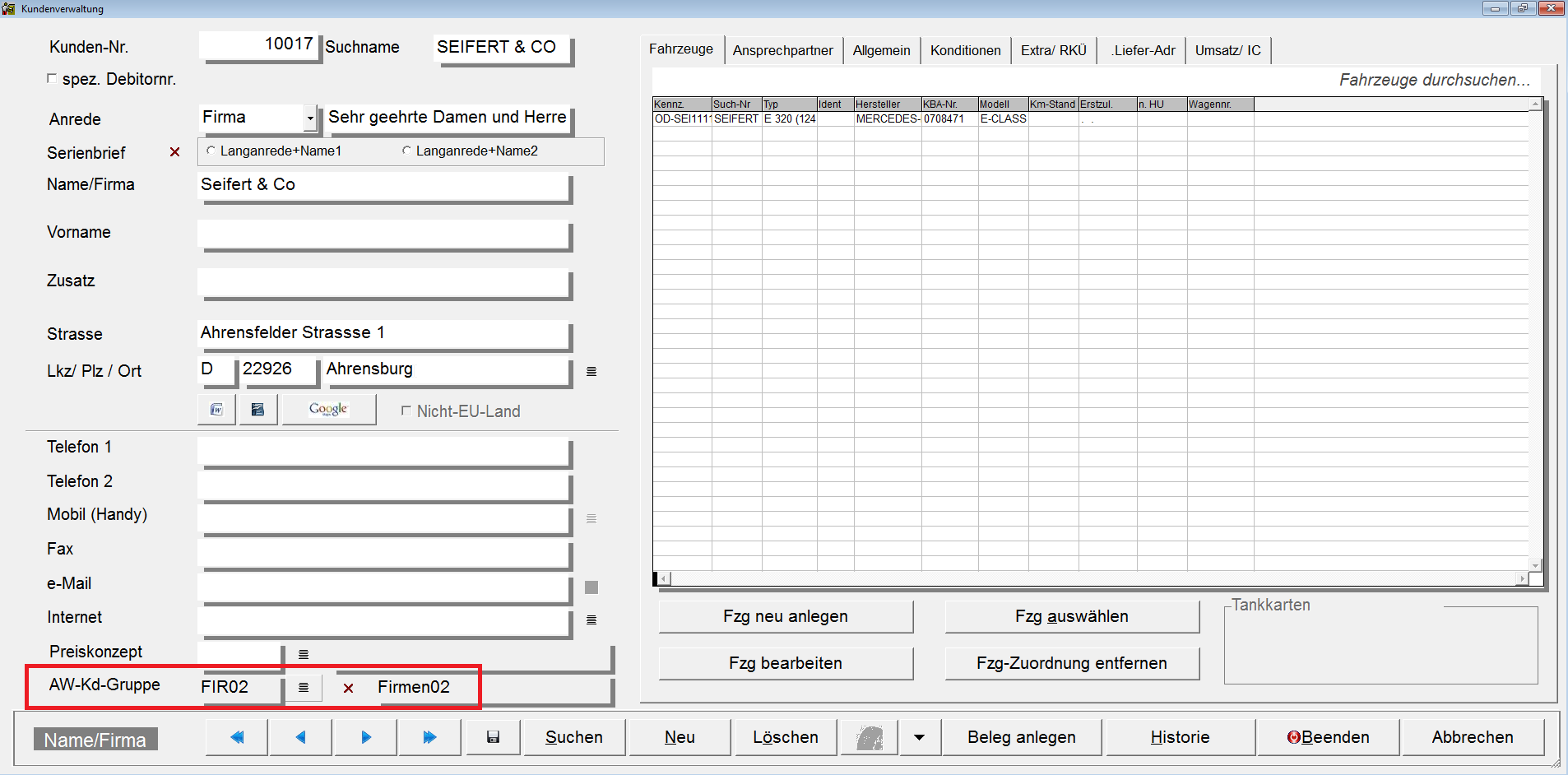The height and width of the screenshot is (775, 1568).
Task: Click the Kunden-Nr. field showing 10017
Action: 258,45
